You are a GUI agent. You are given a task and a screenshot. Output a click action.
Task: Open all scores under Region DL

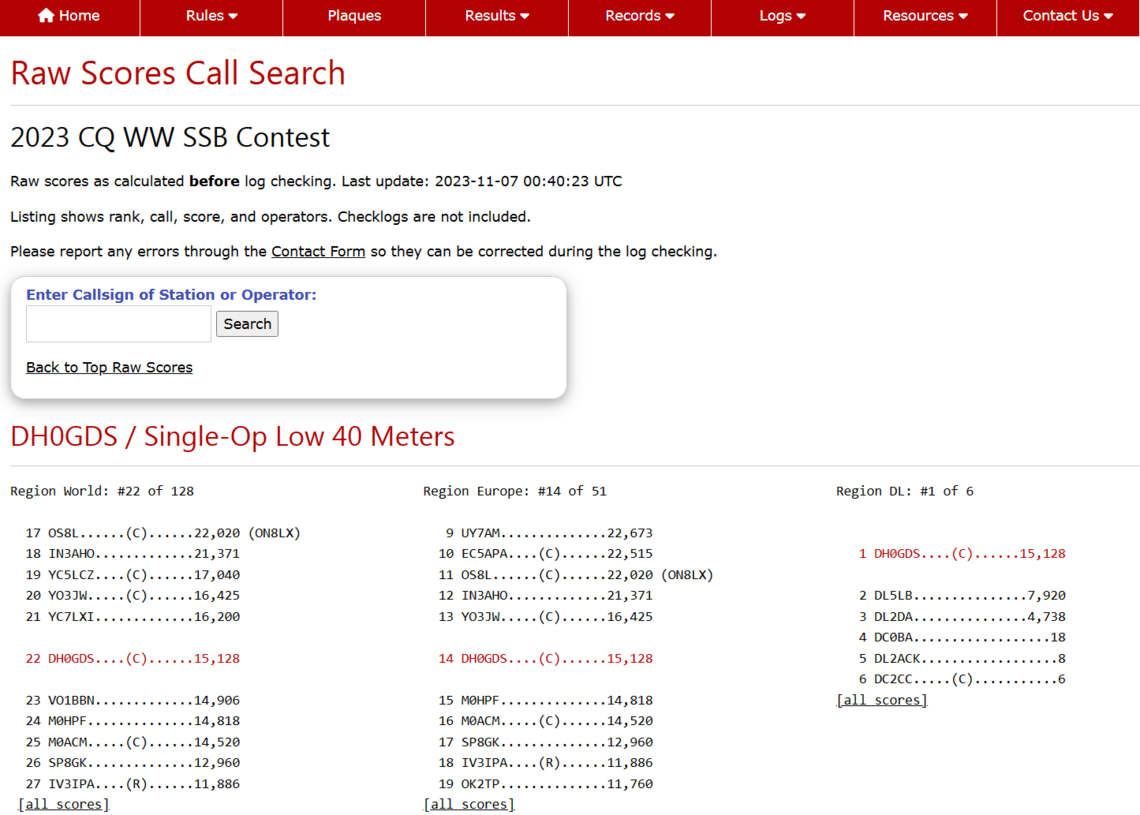coord(882,700)
